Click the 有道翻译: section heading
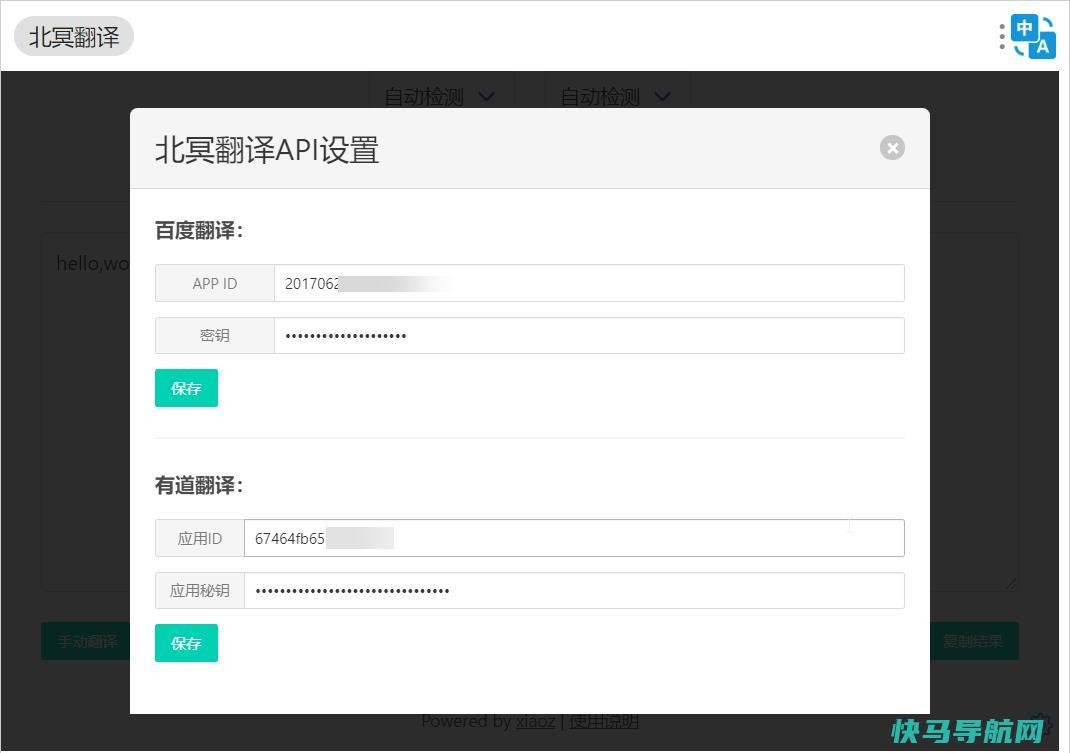 tap(199, 486)
